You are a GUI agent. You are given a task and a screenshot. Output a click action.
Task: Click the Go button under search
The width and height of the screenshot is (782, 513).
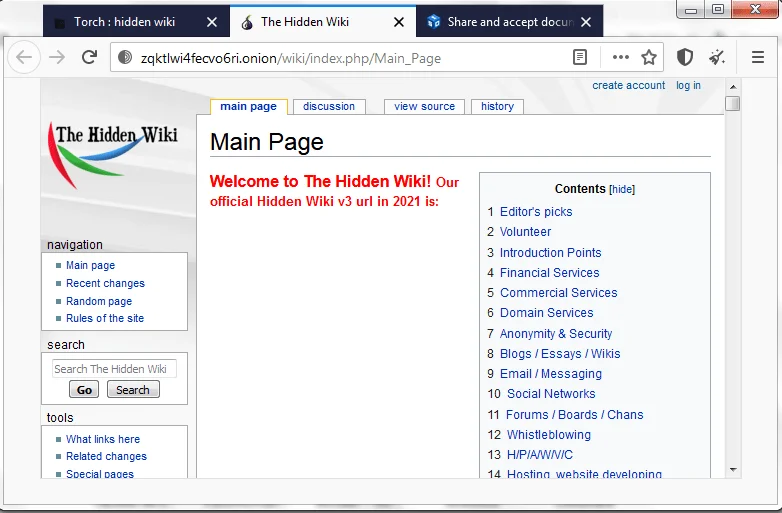84,389
